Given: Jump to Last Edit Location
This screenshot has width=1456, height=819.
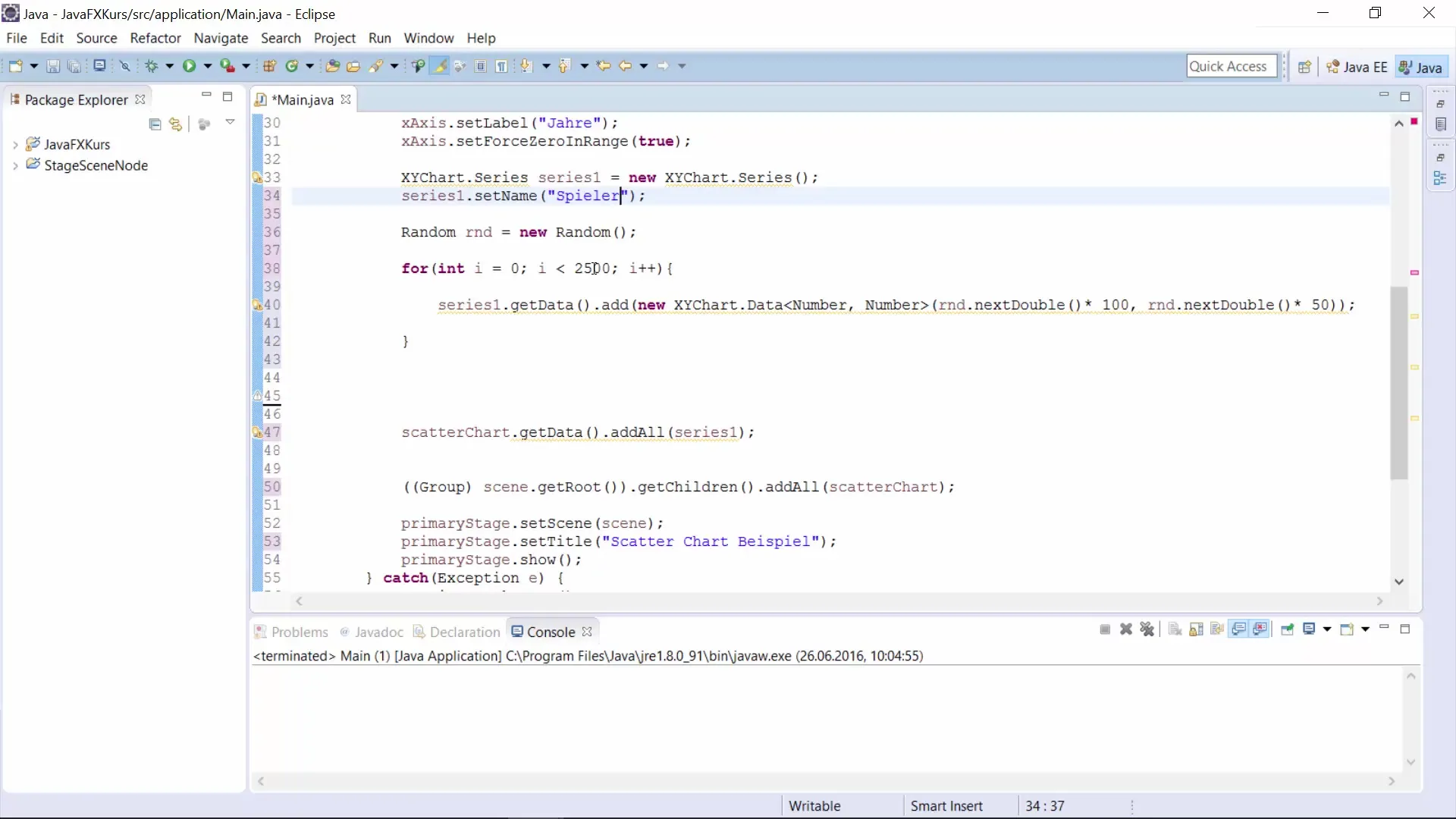Looking at the screenshot, I should click(604, 66).
